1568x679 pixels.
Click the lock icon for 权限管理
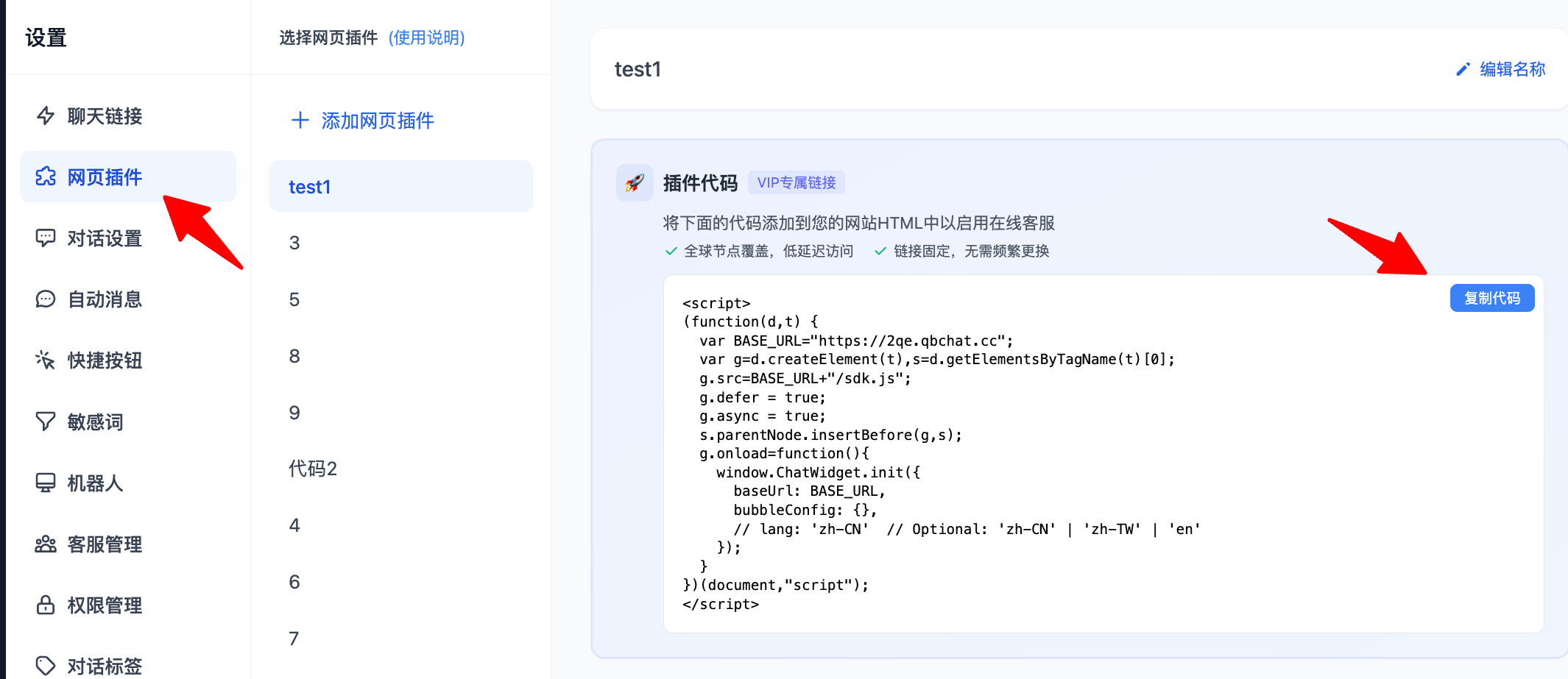(46, 605)
